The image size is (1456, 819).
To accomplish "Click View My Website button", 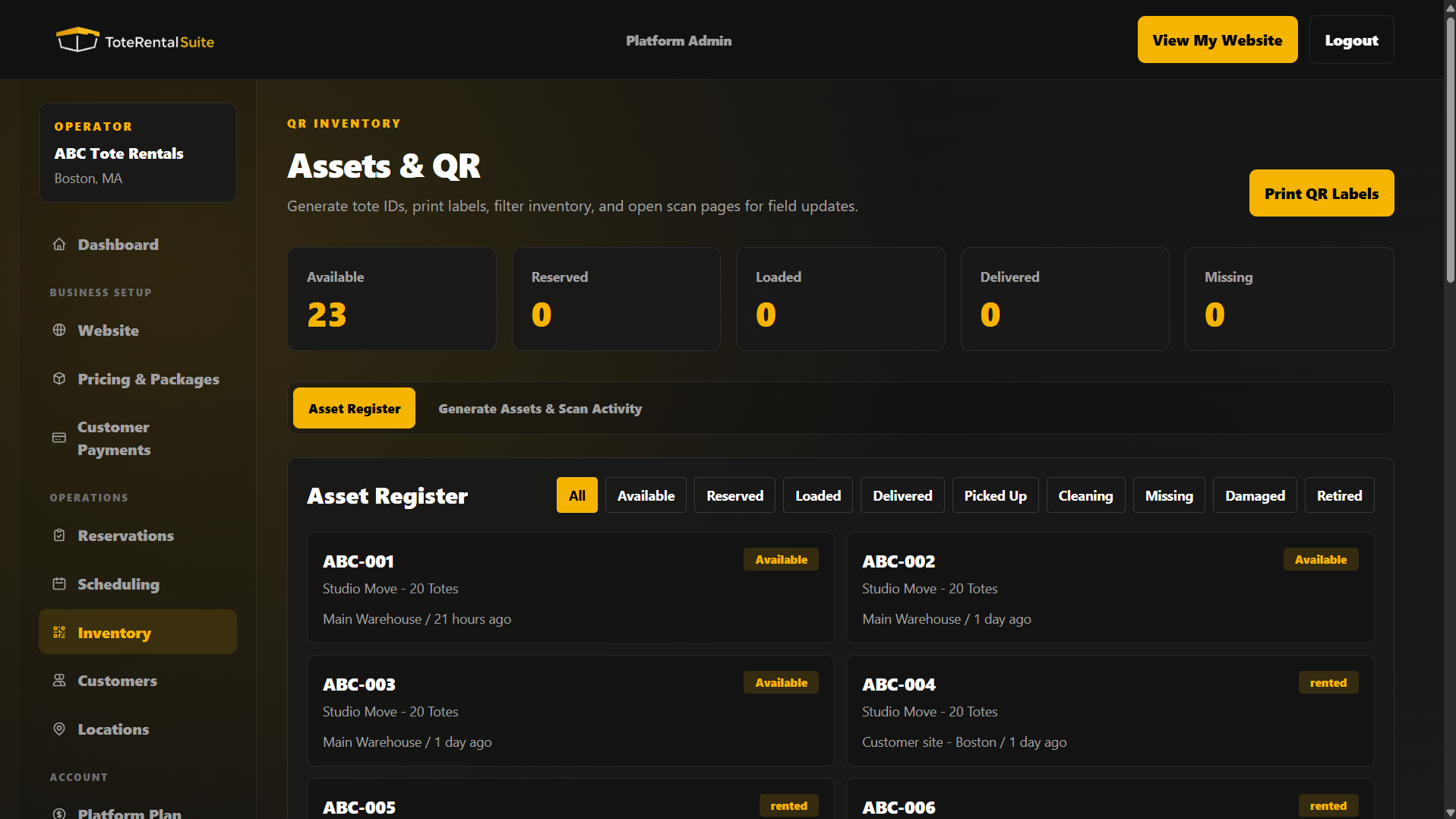I will [1217, 40].
